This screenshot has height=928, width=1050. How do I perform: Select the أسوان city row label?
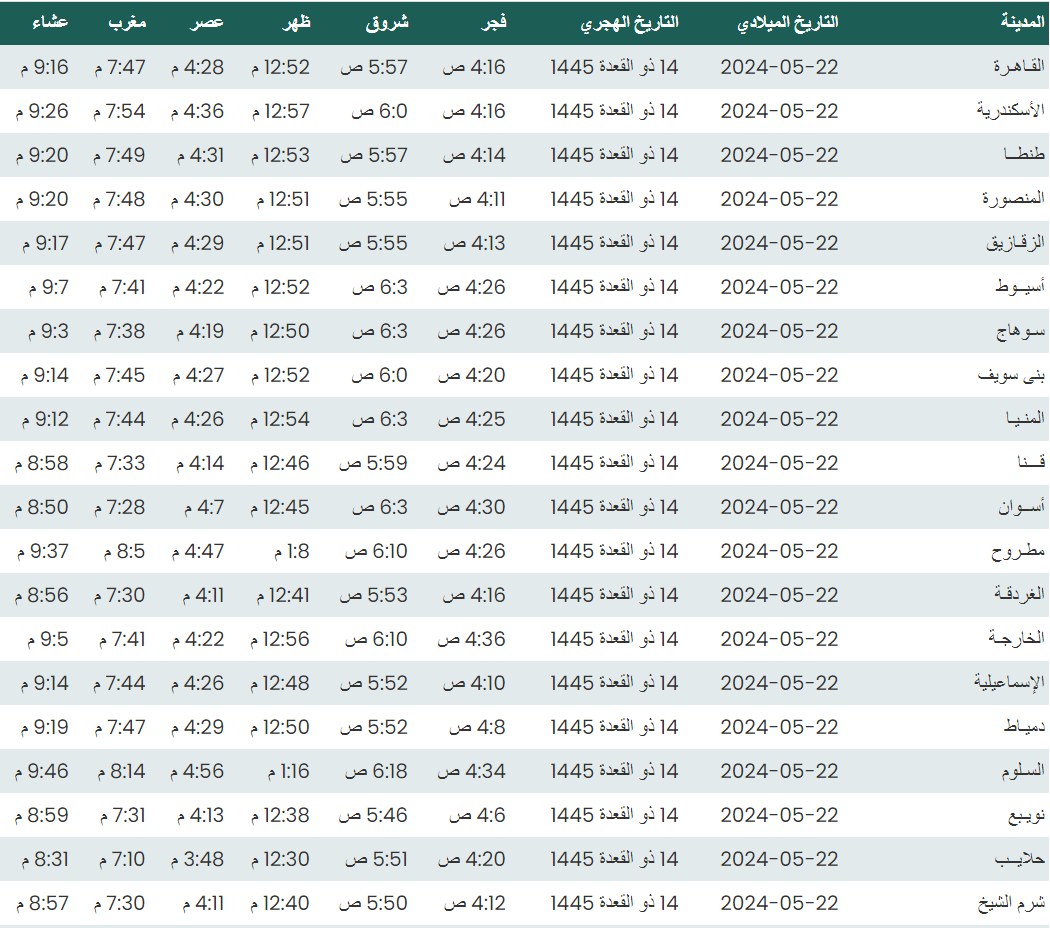(x=1021, y=507)
